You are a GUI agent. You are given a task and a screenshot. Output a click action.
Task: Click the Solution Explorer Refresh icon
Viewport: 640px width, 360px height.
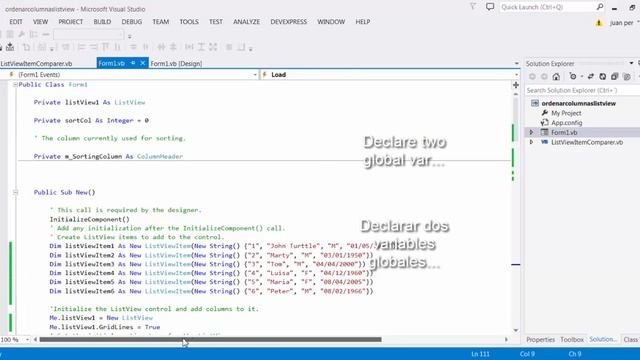click(602, 77)
